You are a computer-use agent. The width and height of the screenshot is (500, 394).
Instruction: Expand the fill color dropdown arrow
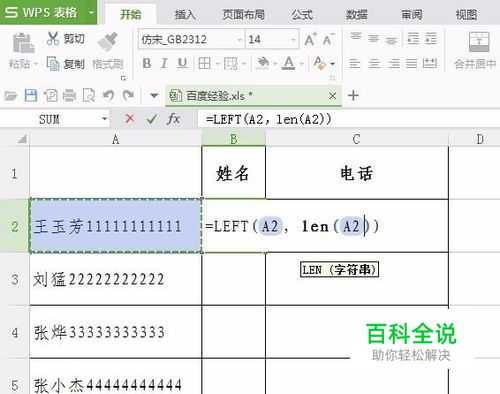pyautogui.click(x=275, y=64)
